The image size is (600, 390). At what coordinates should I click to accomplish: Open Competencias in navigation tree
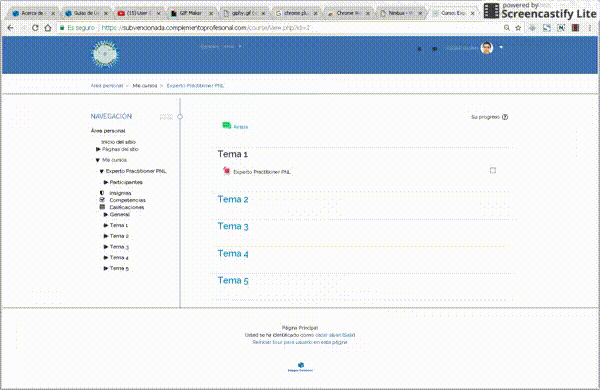127,200
